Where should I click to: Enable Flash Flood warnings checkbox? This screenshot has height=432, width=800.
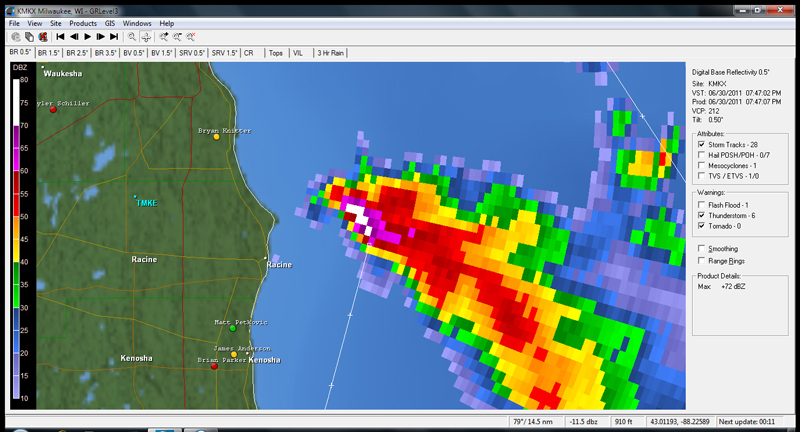(x=702, y=205)
